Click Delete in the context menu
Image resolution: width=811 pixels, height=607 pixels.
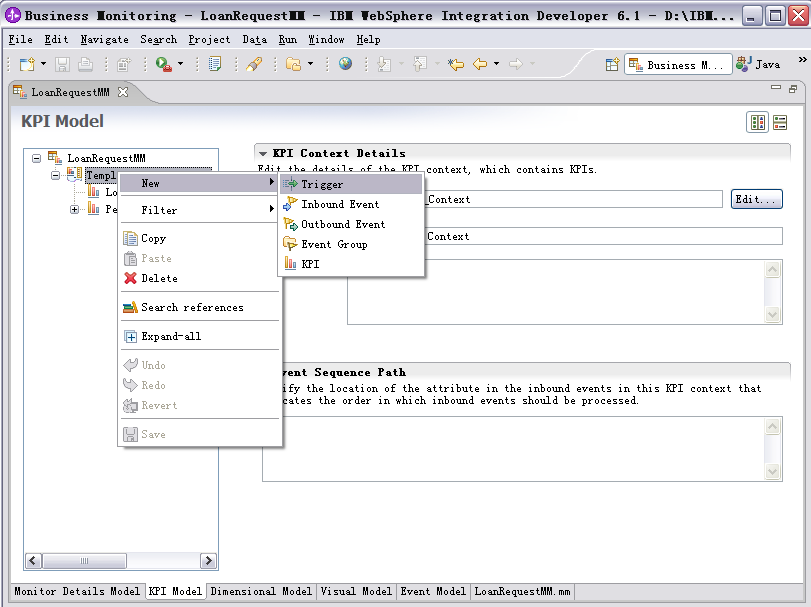tap(199, 278)
